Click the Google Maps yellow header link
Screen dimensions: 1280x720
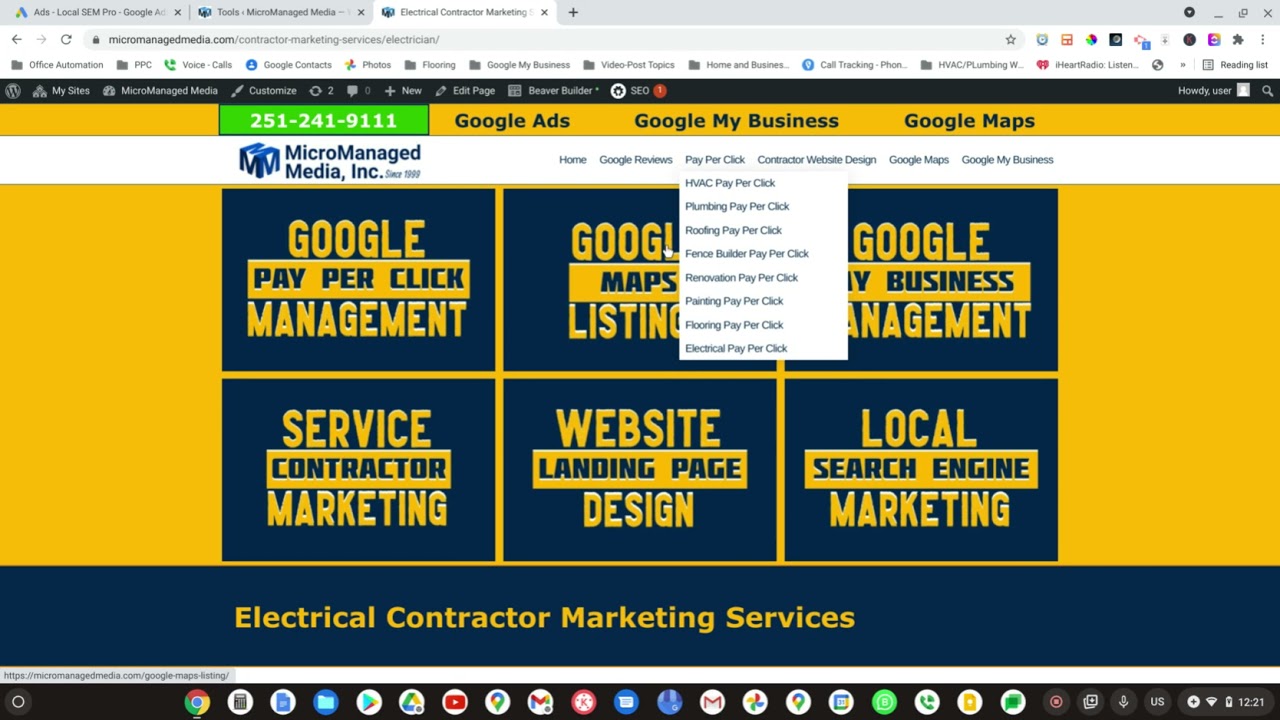[x=969, y=120]
